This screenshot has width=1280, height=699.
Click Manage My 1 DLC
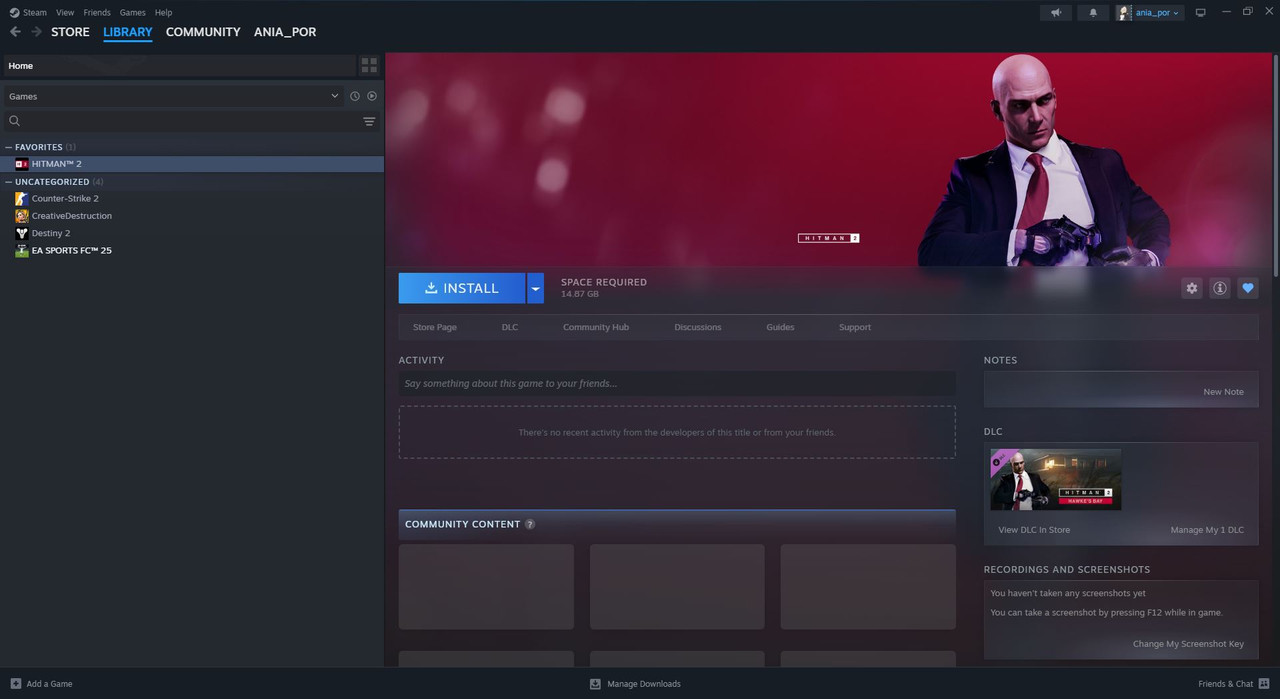1207,530
